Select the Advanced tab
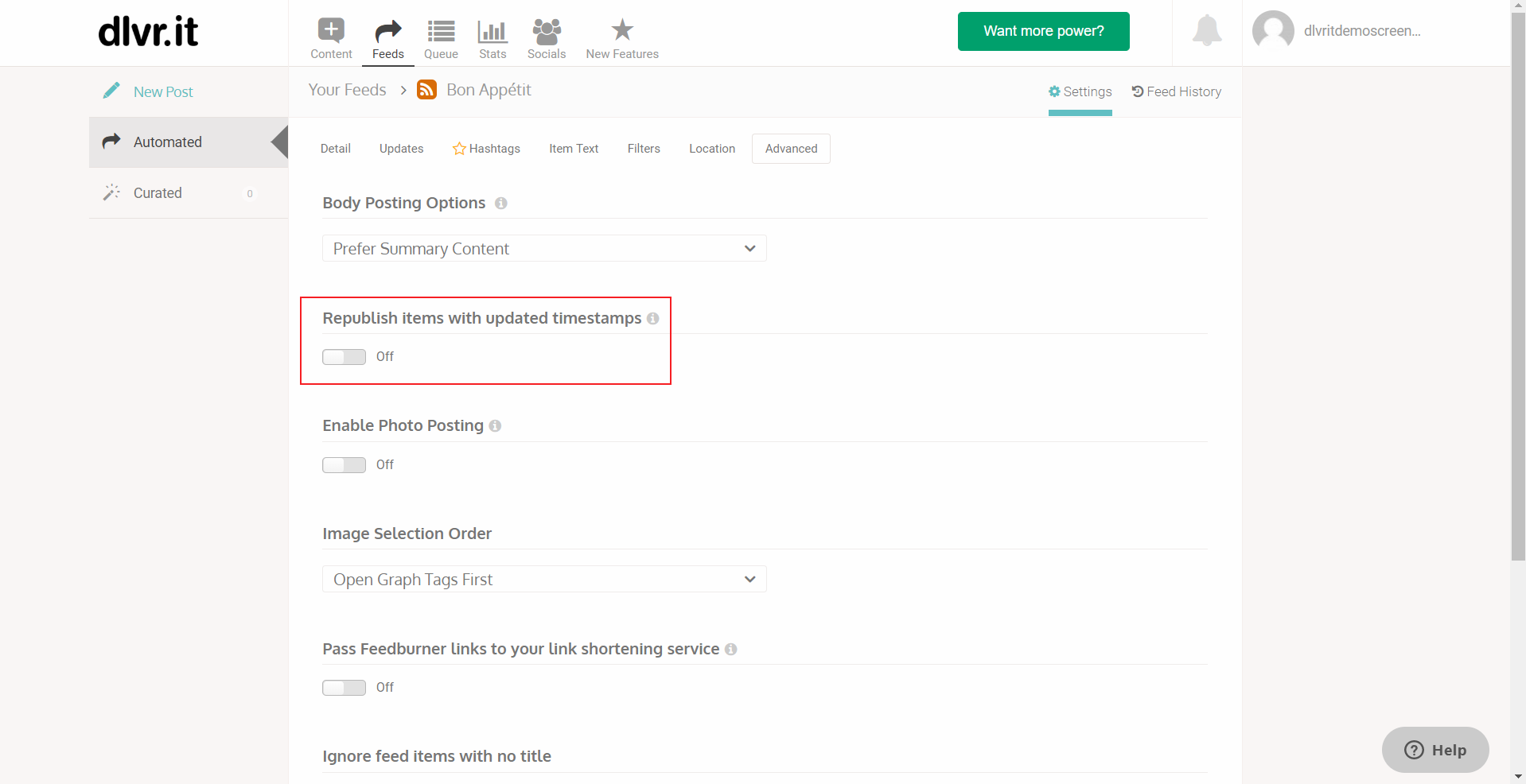 [x=791, y=149]
